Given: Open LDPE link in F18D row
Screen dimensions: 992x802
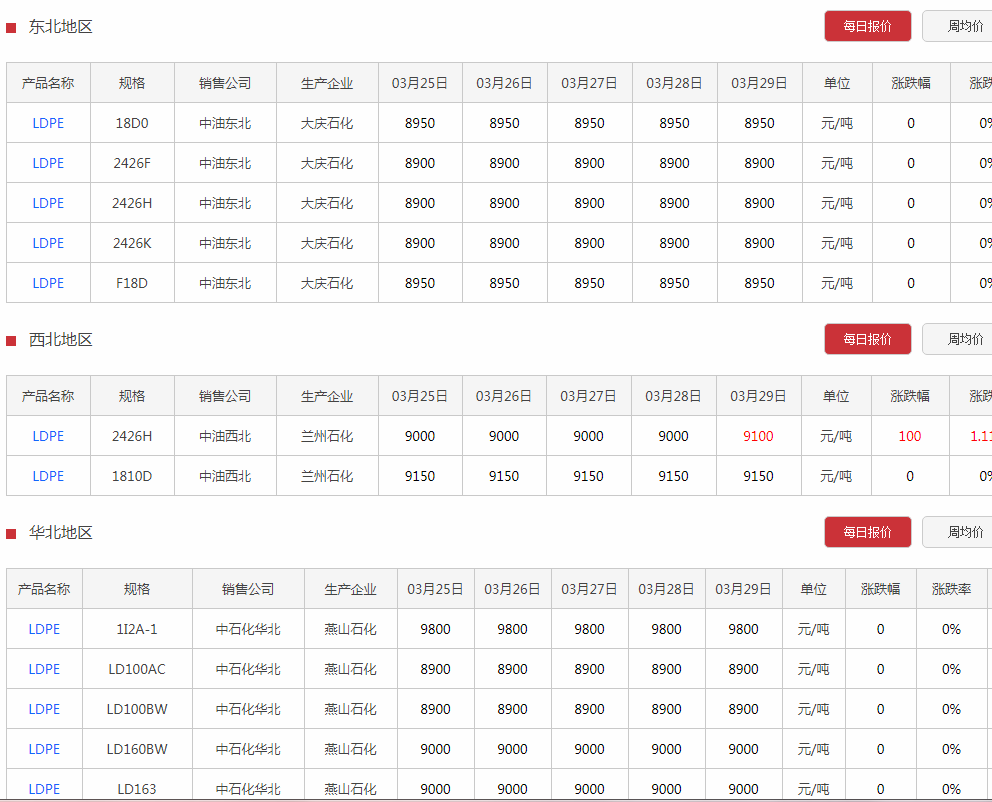Looking at the screenshot, I should point(48,283).
